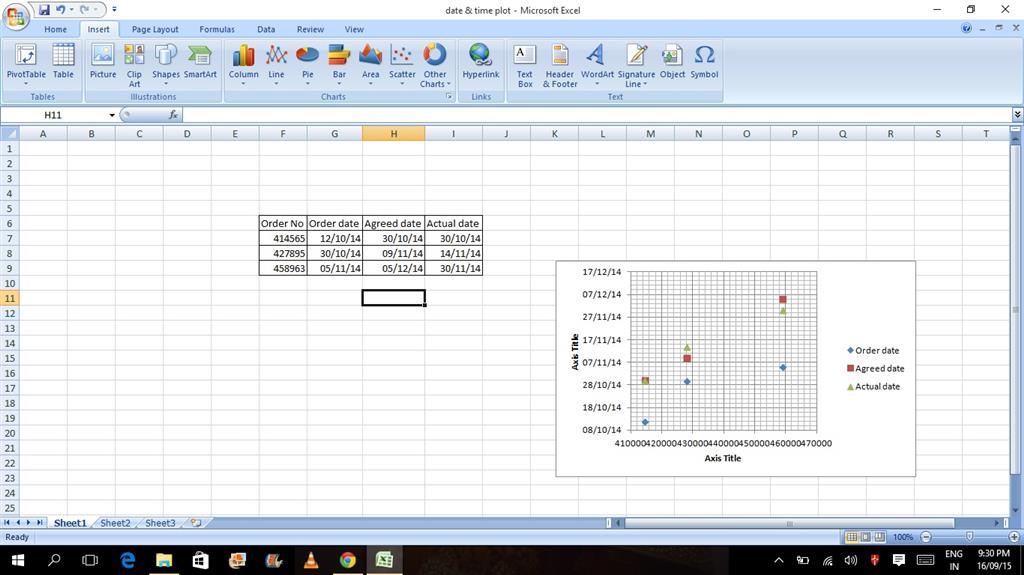Open Excel Help question mark icon
This screenshot has height=575, width=1024.
(x=967, y=29)
